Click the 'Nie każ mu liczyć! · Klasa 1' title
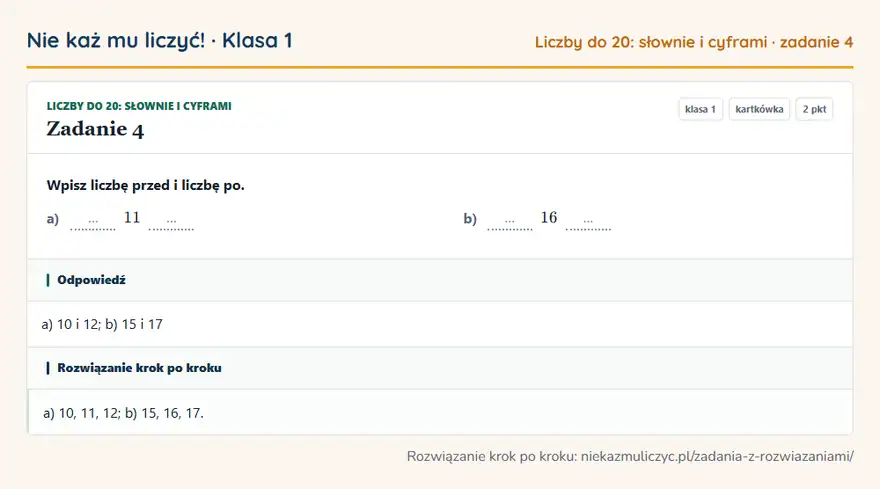 pyautogui.click(x=159, y=40)
